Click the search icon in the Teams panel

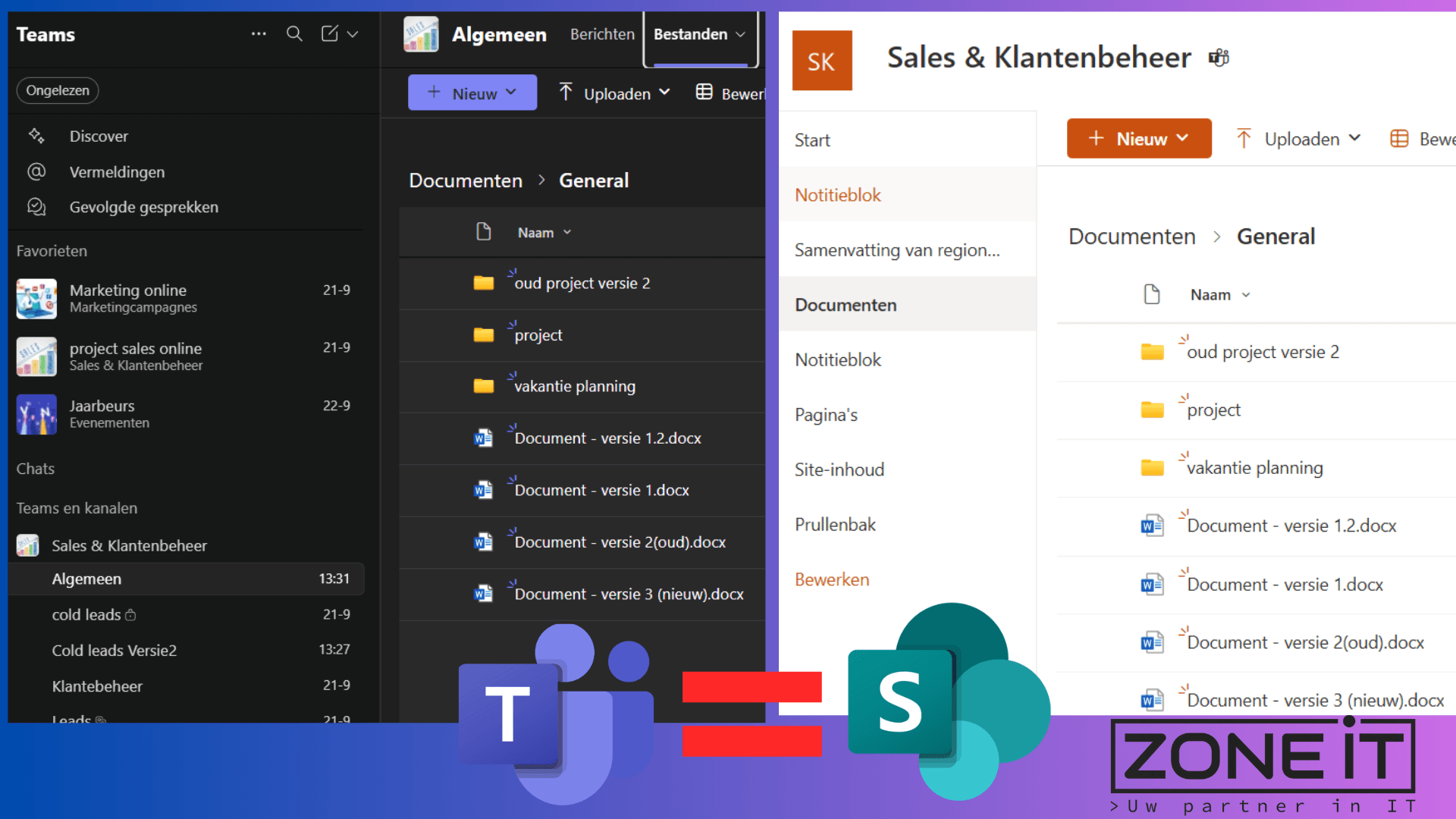tap(294, 34)
